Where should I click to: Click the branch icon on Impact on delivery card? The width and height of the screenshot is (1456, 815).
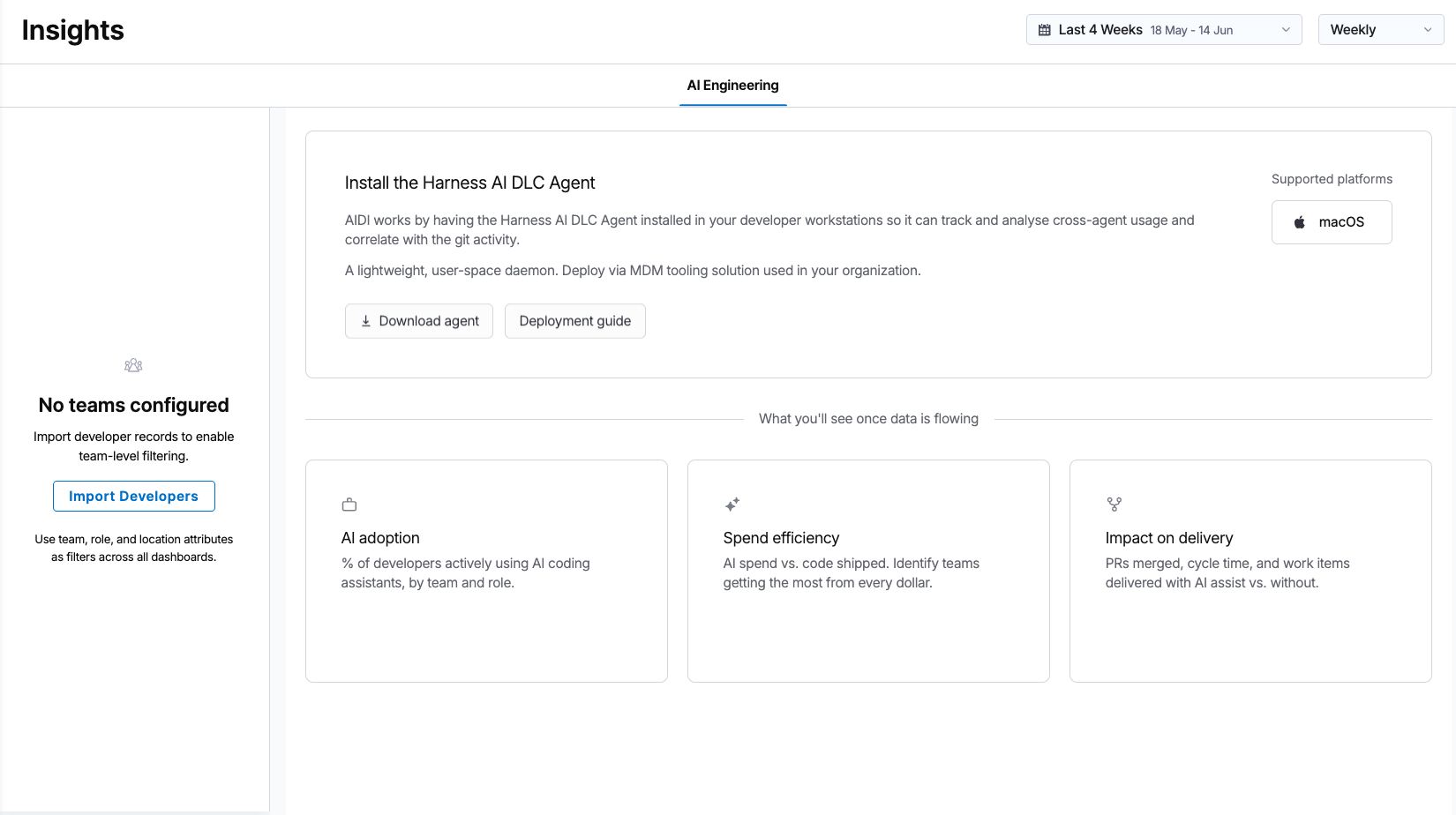click(x=1115, y=505)
